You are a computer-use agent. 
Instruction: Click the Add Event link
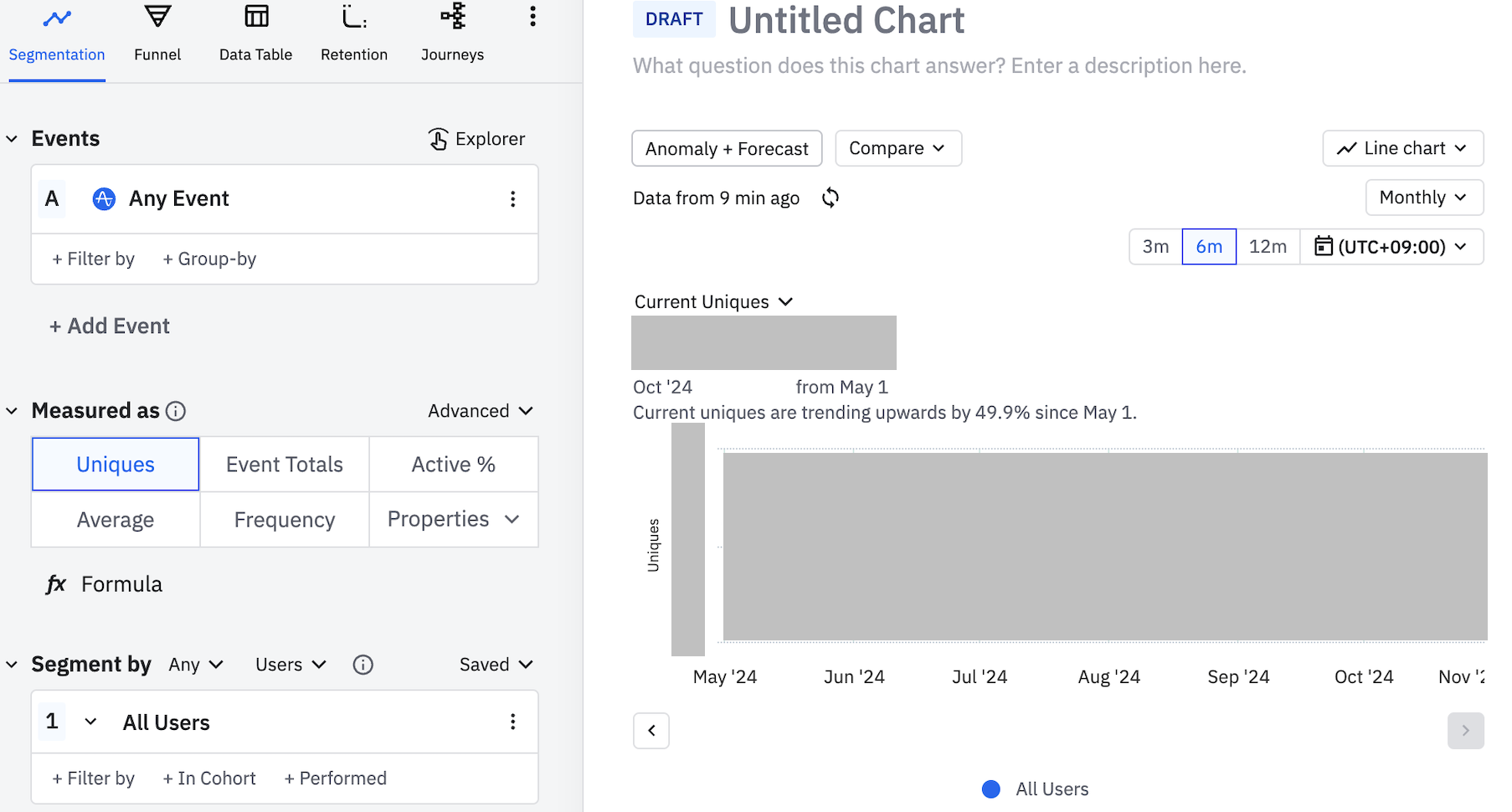point(110,326)
